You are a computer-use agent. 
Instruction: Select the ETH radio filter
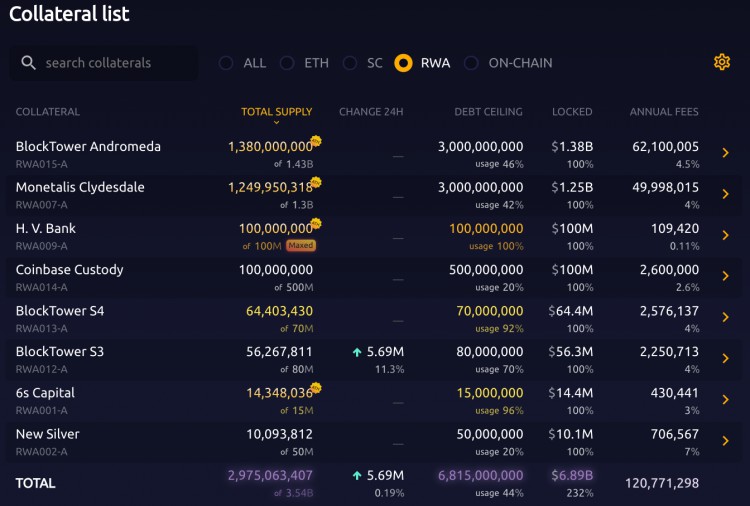288,63
